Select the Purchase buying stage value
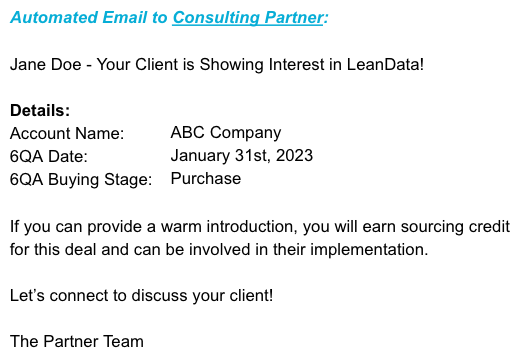Viewport: 521px width, 363px height. pyautogui.click(x=206, y=178)
